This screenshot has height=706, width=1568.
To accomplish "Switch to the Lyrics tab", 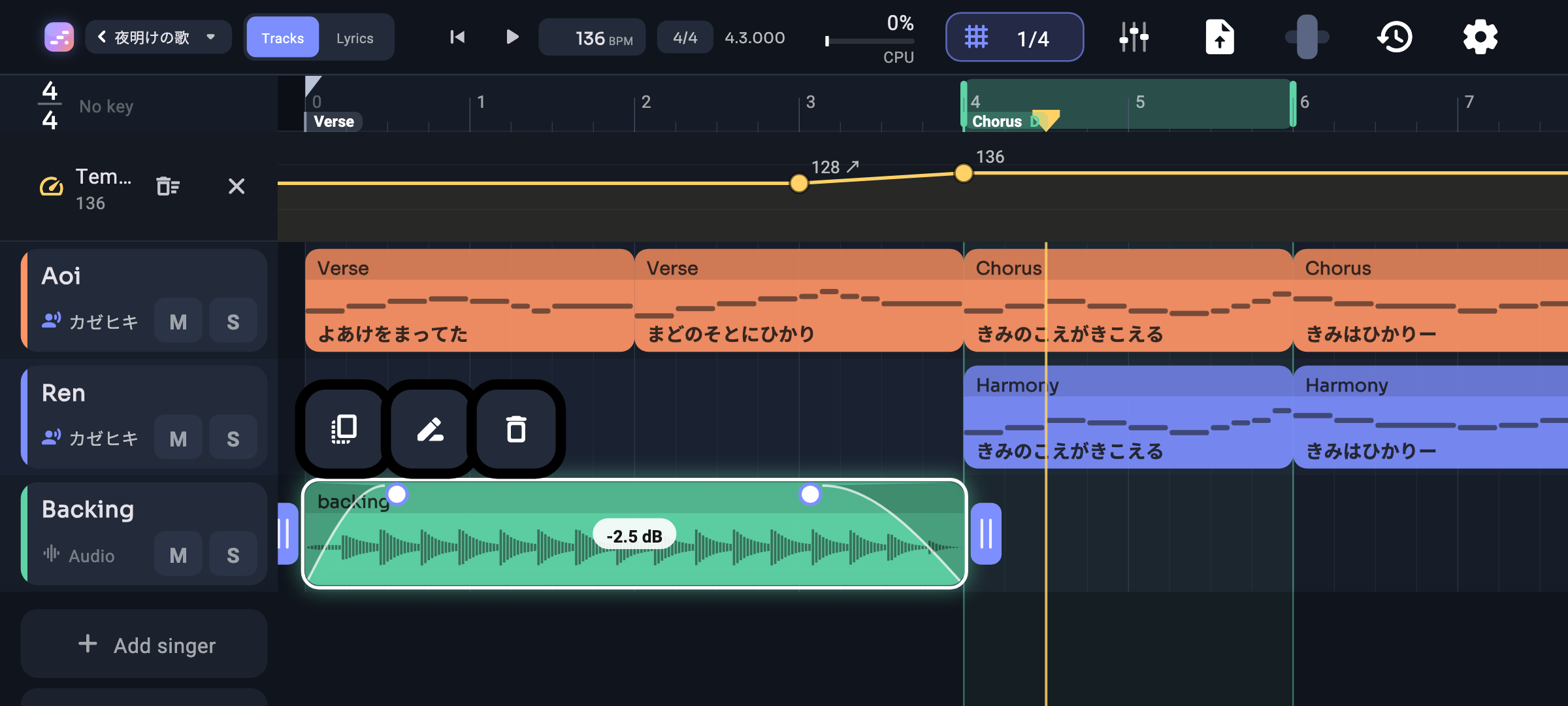I will point(355,38).
